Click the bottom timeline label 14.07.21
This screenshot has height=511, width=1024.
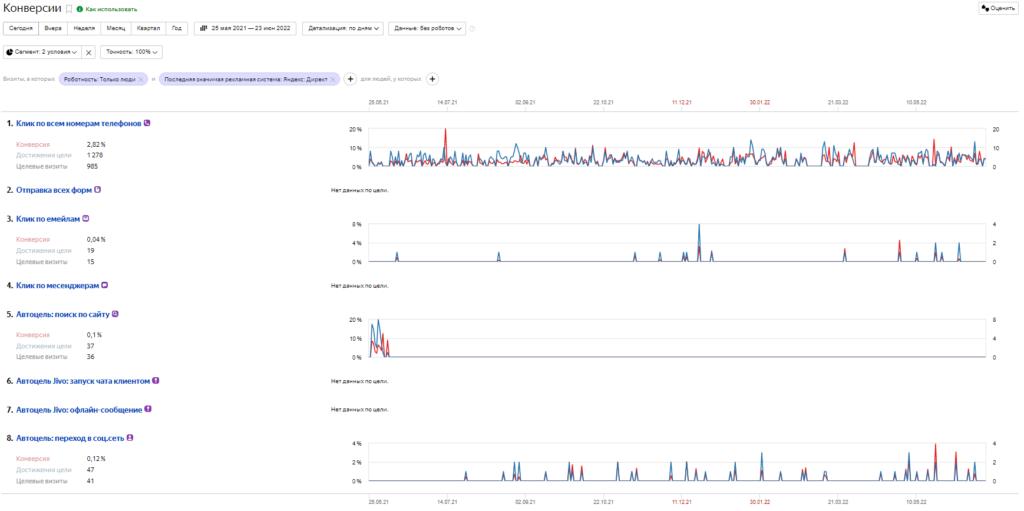[x=447, y=503]
